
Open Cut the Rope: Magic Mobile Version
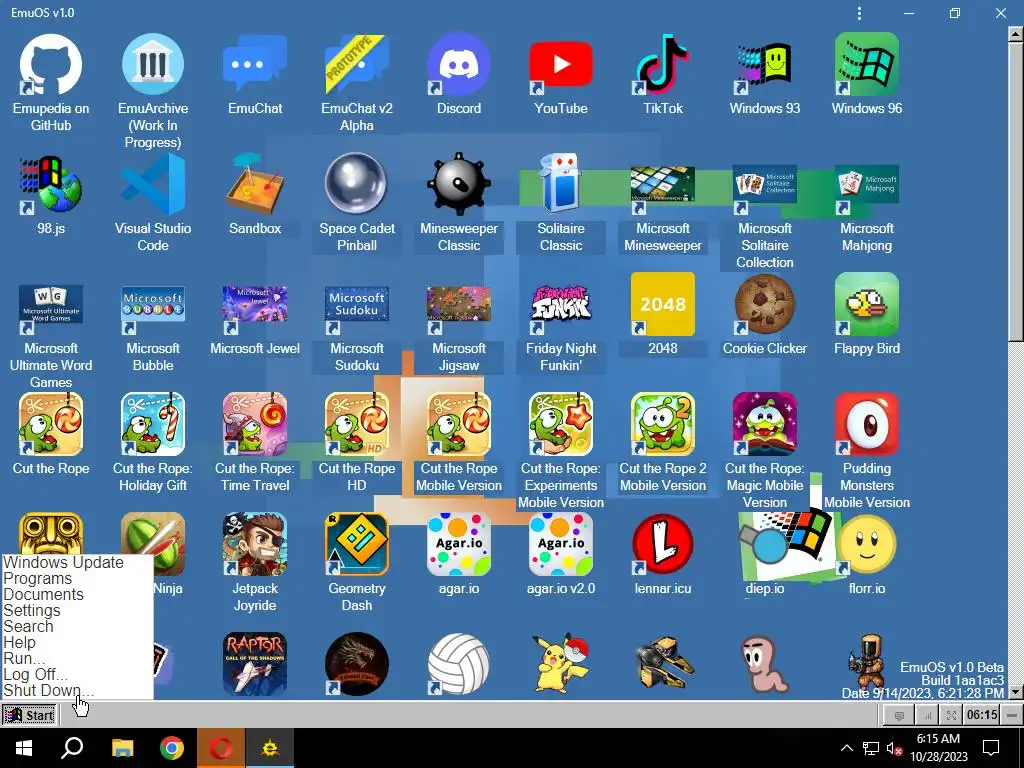click(x=764, y=424)
